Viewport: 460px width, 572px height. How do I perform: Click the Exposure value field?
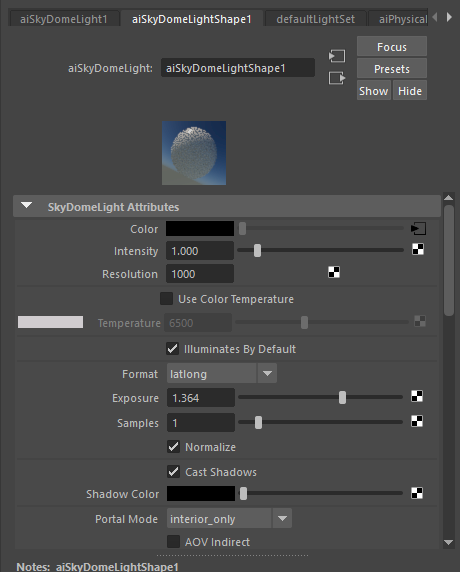(x=201, y=397)
